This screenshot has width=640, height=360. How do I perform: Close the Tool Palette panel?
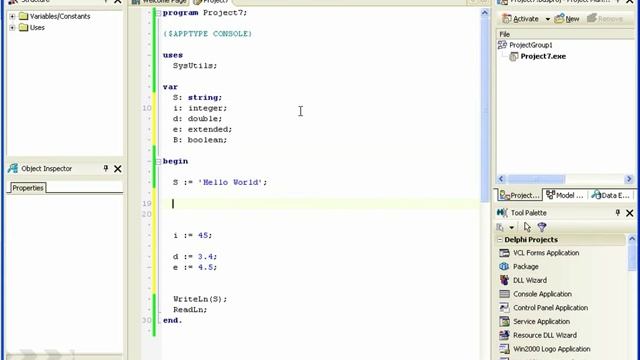tap(629, 213)
